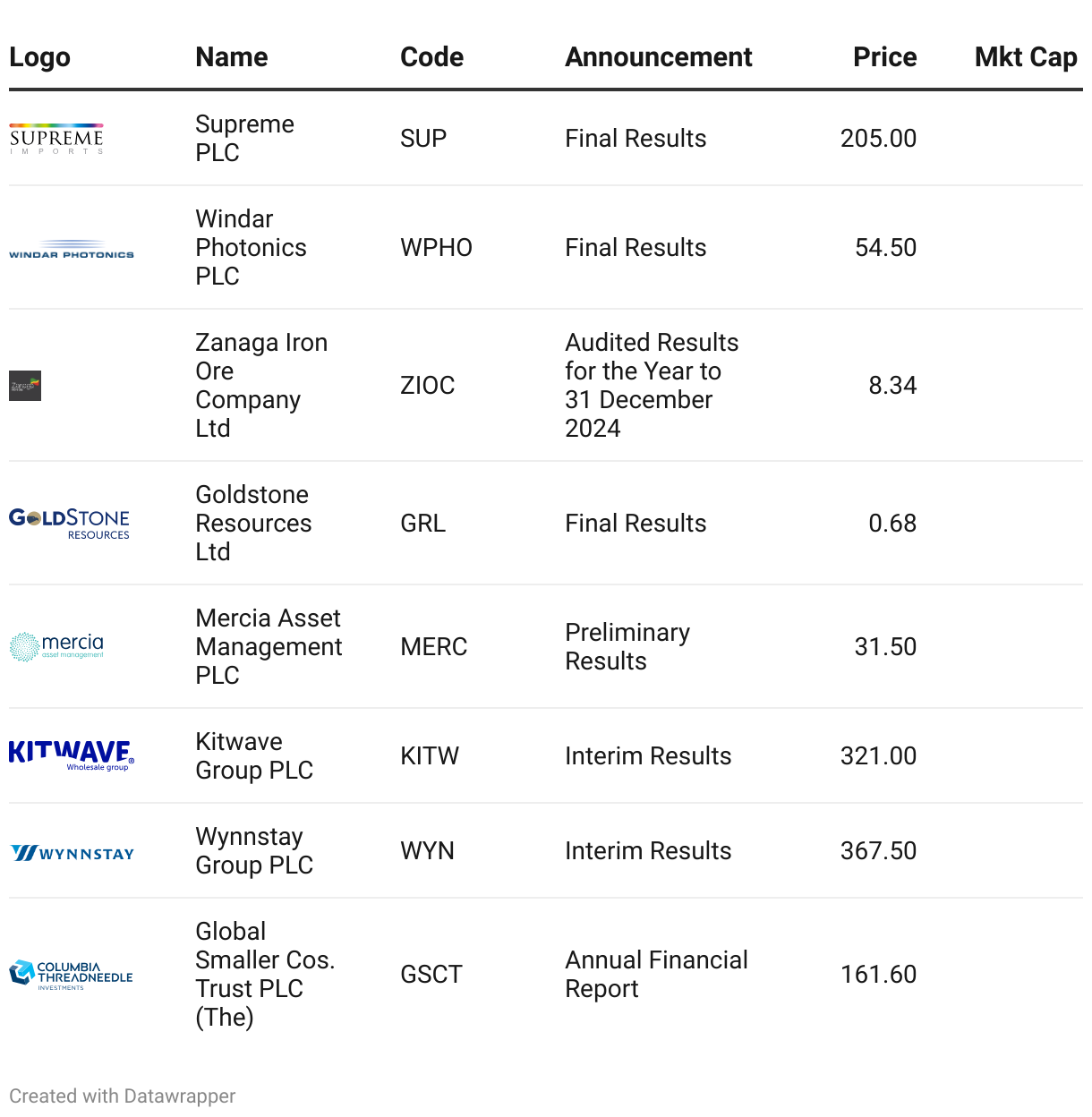Click the Goldstone Resources logo
This screenshot has width=1092, height=1117.
tap(70, 524)
